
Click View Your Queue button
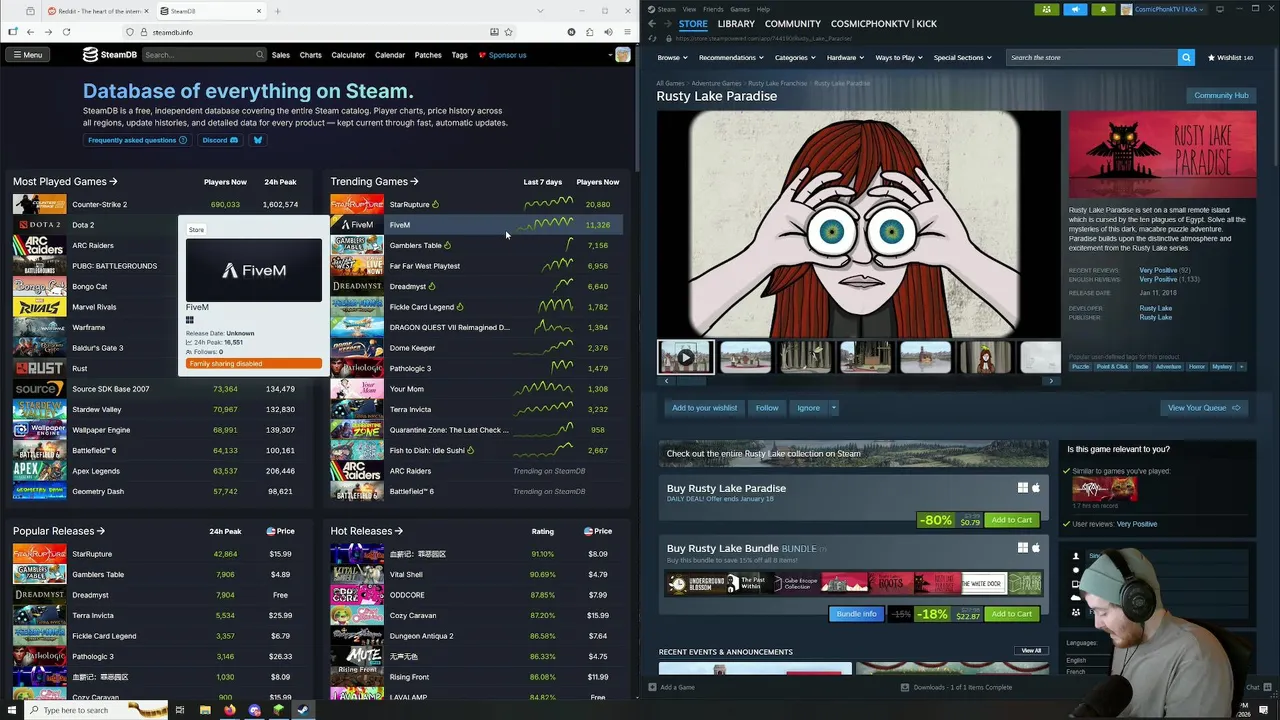click(1203, 408)
